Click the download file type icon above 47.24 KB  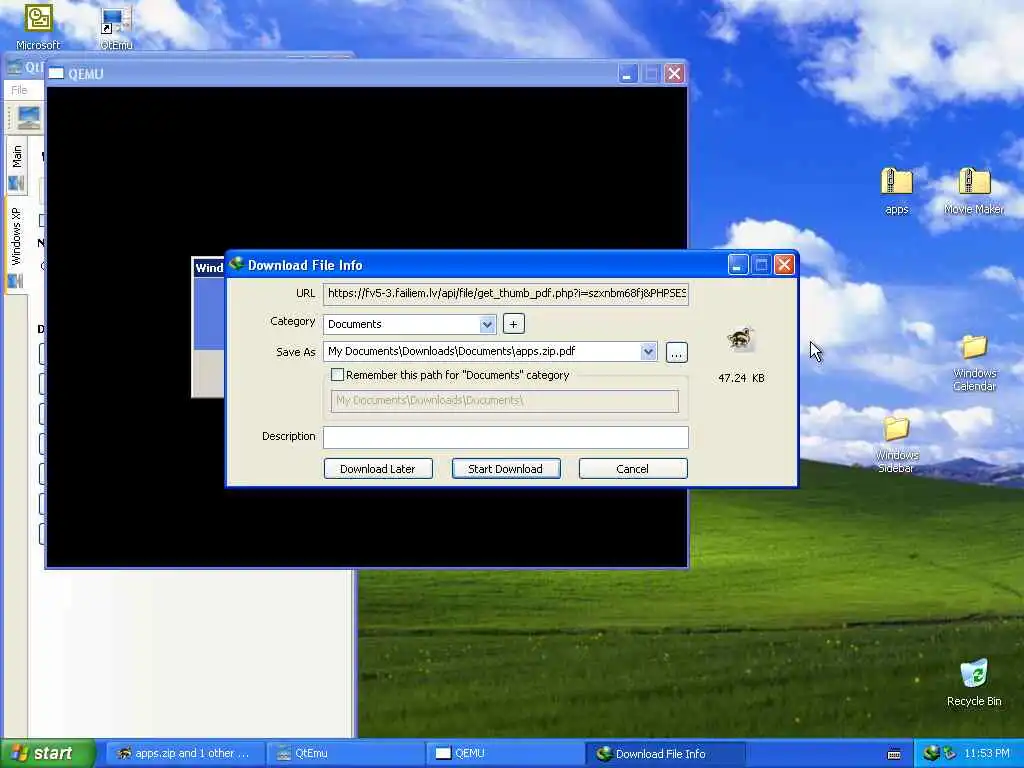click(741, 340)
